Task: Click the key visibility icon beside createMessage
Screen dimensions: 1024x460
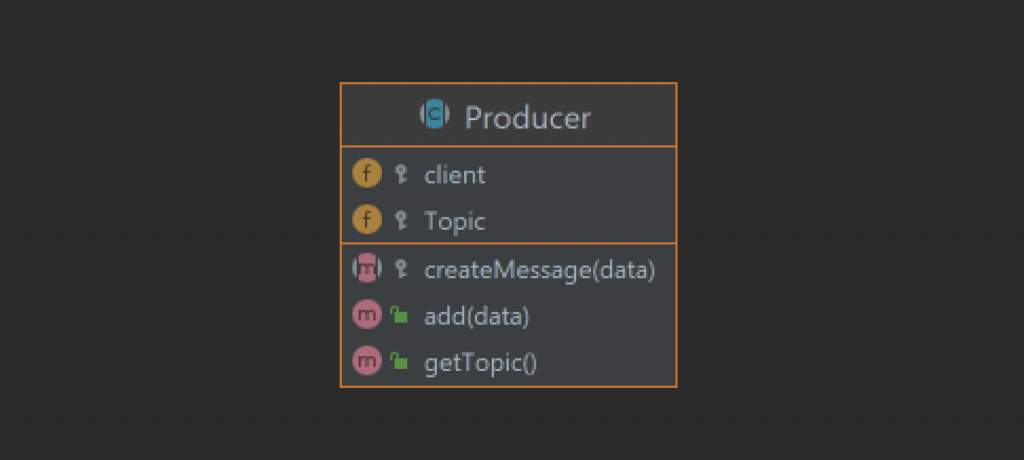Action: coord(401,269)
